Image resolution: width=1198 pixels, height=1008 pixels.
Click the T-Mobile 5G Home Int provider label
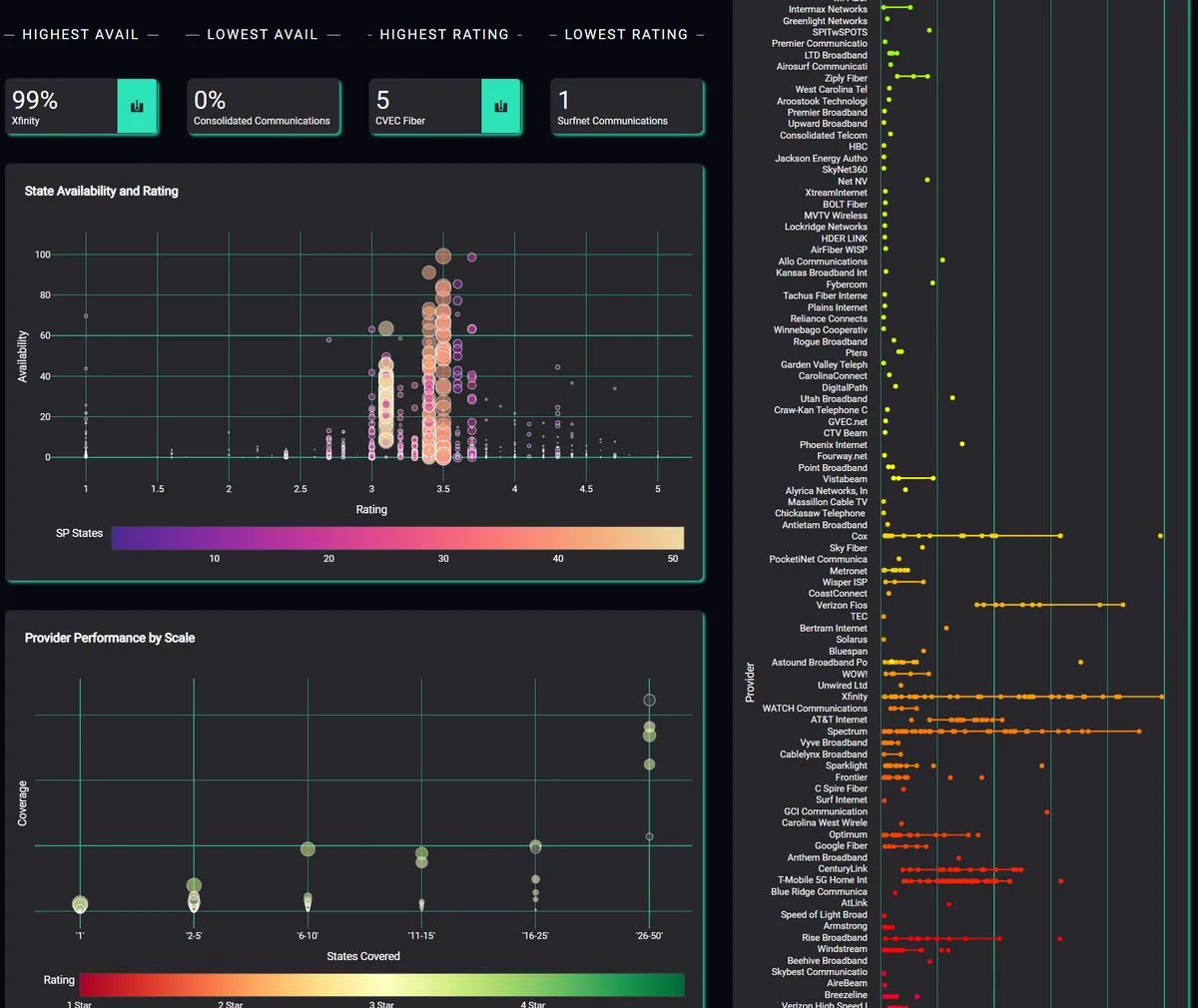823,880
